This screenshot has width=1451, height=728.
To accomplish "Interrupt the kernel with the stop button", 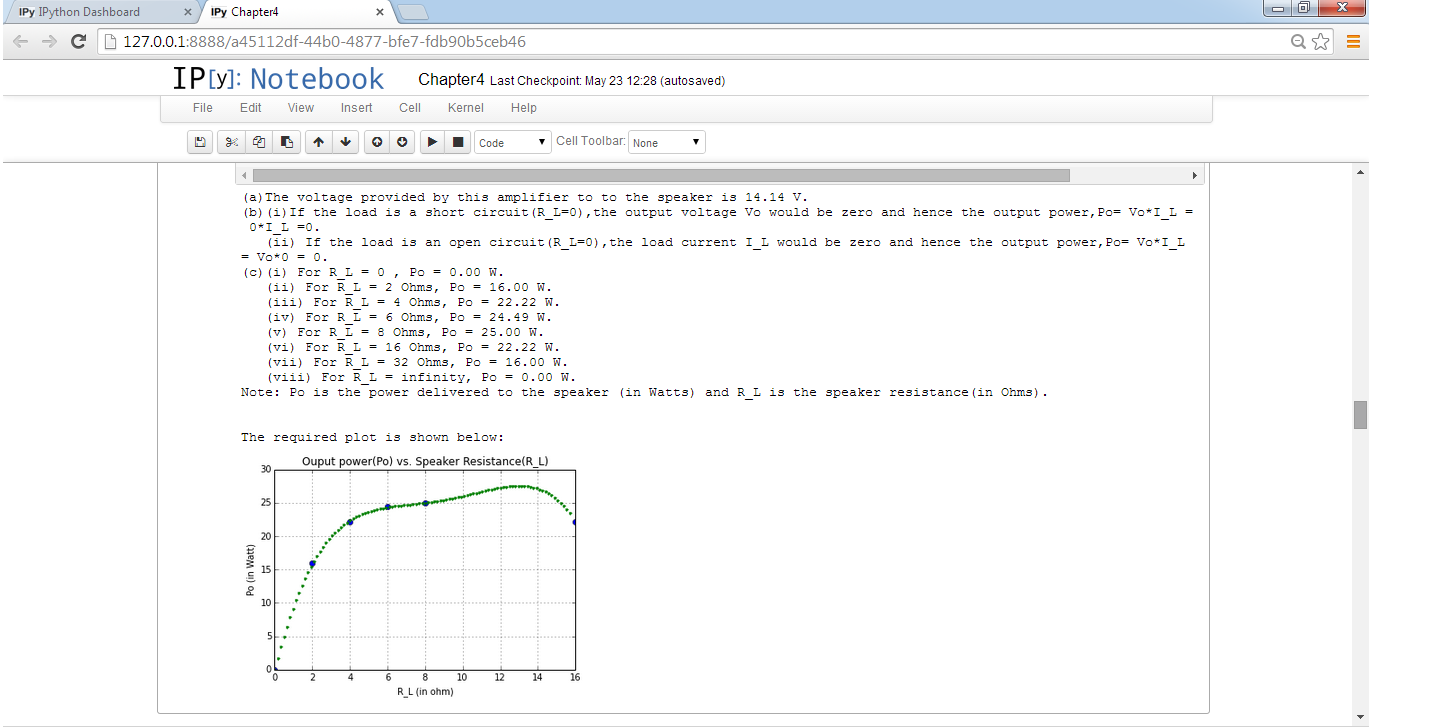I will pyautogui.click(x=458, y=143).
